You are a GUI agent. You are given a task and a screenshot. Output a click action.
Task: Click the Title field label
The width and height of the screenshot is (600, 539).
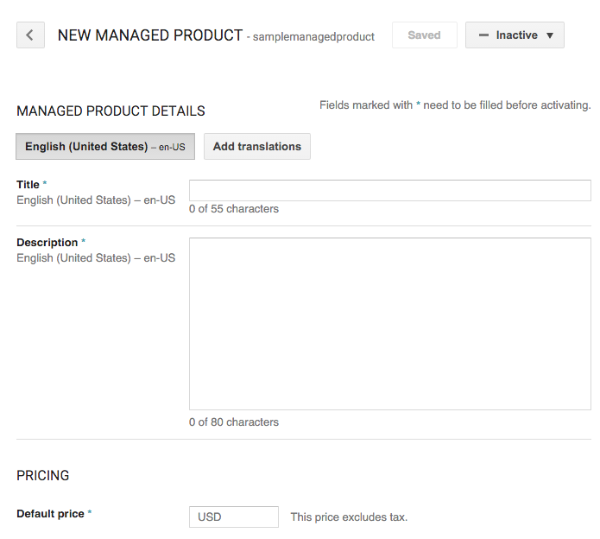point(29,185)
